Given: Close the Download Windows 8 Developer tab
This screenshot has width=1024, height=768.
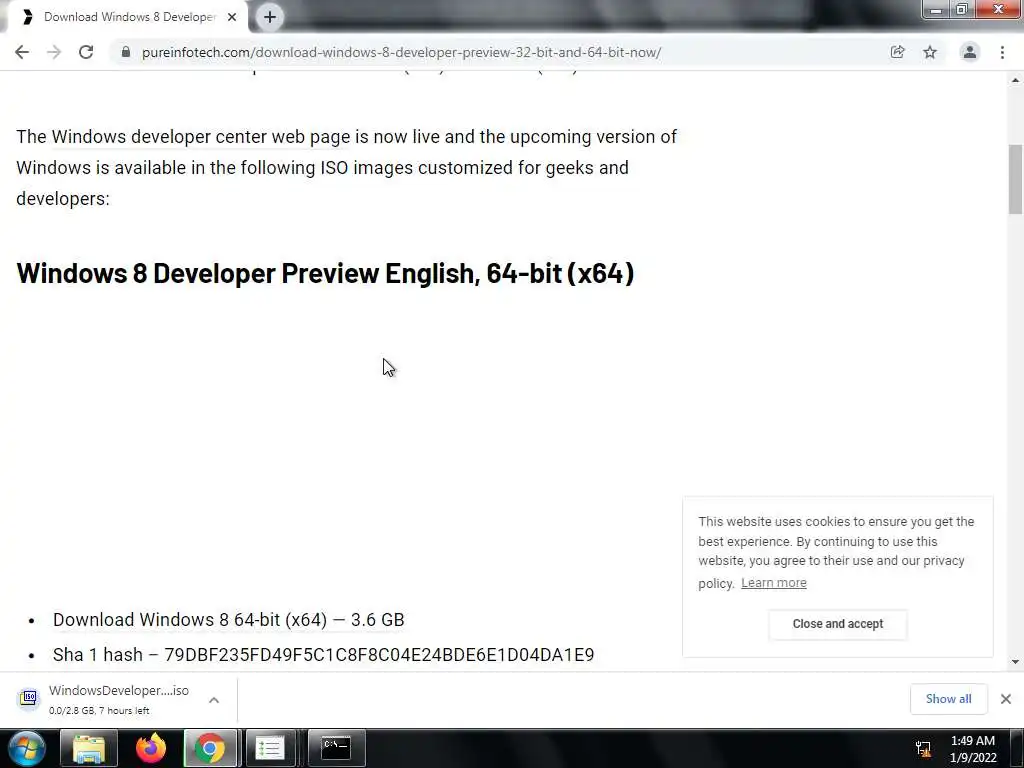Looking at the screenshot, I should [232, 17].
